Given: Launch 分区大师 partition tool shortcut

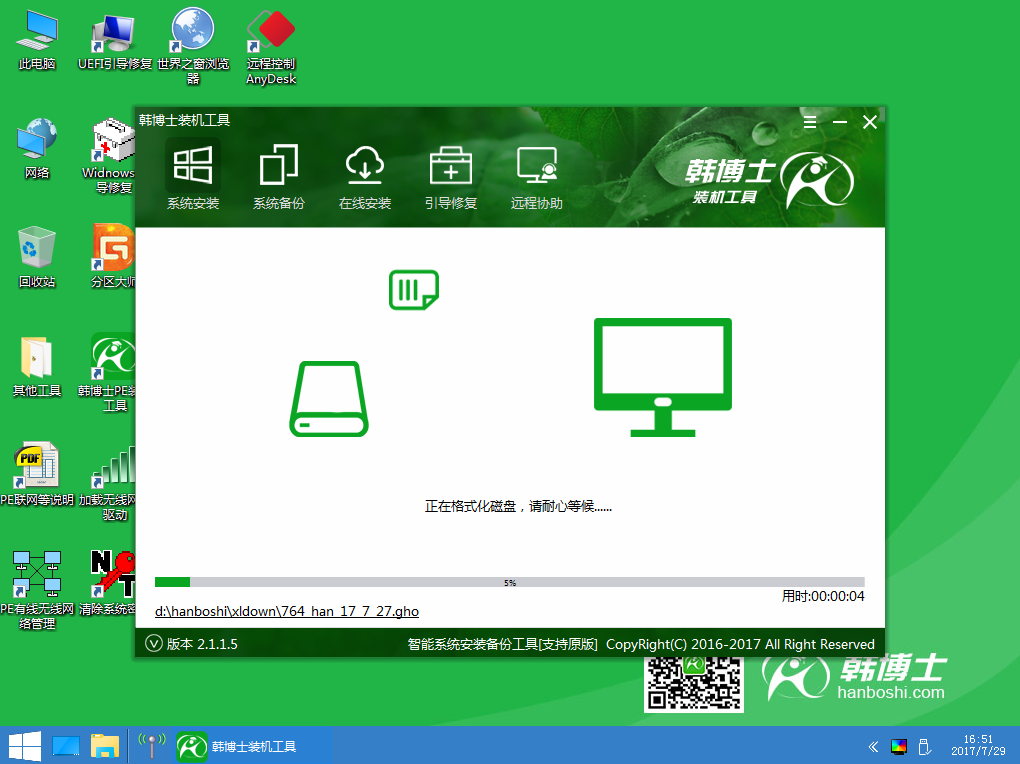Looking at the screenshot, I should pos(113,257).
